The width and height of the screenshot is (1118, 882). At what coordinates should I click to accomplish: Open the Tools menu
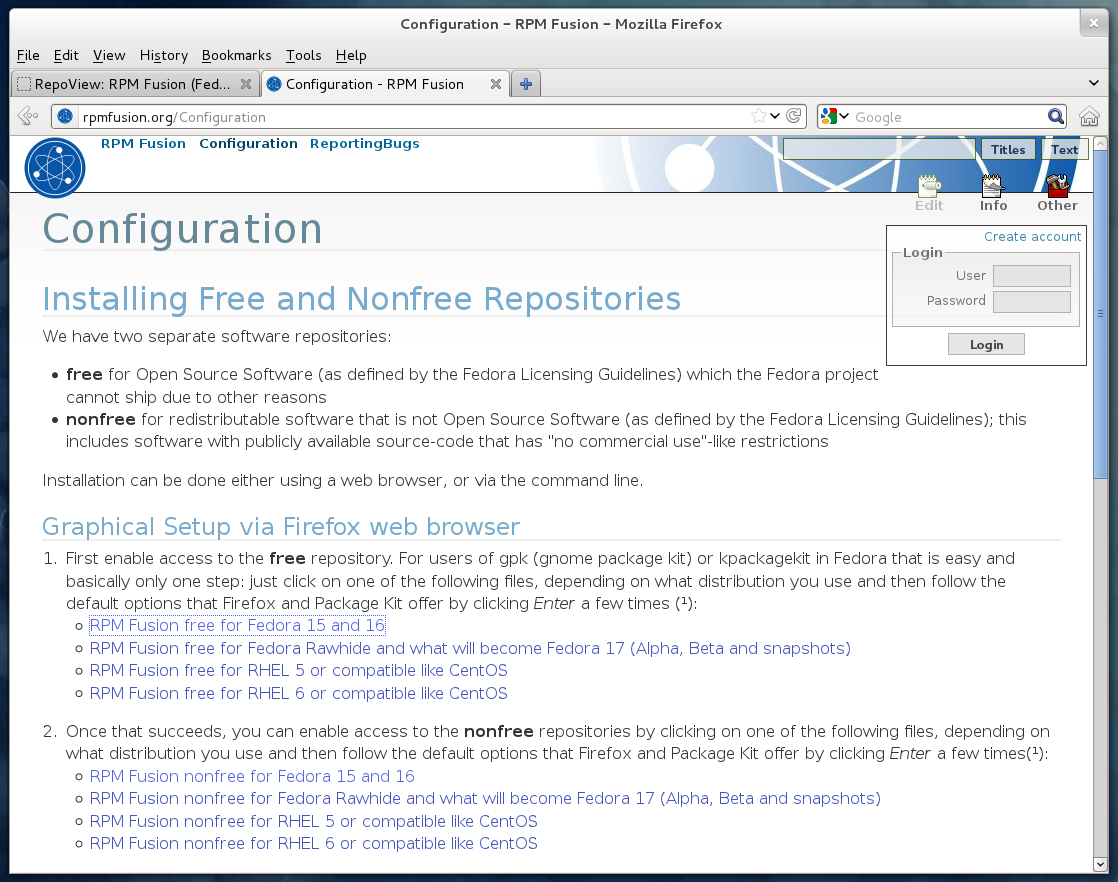[x=304, y=56]
